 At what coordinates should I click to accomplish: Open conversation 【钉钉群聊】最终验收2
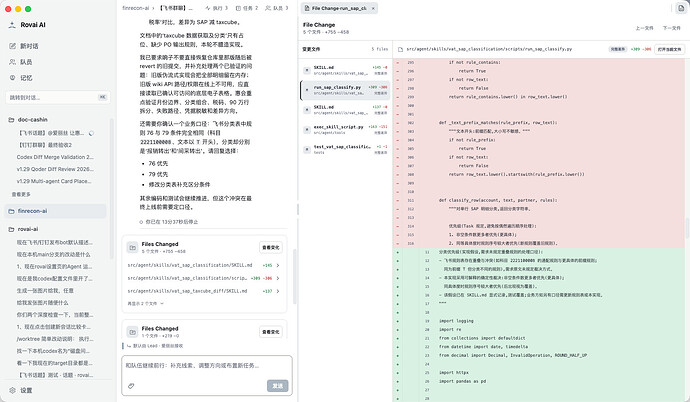[45, 145]
